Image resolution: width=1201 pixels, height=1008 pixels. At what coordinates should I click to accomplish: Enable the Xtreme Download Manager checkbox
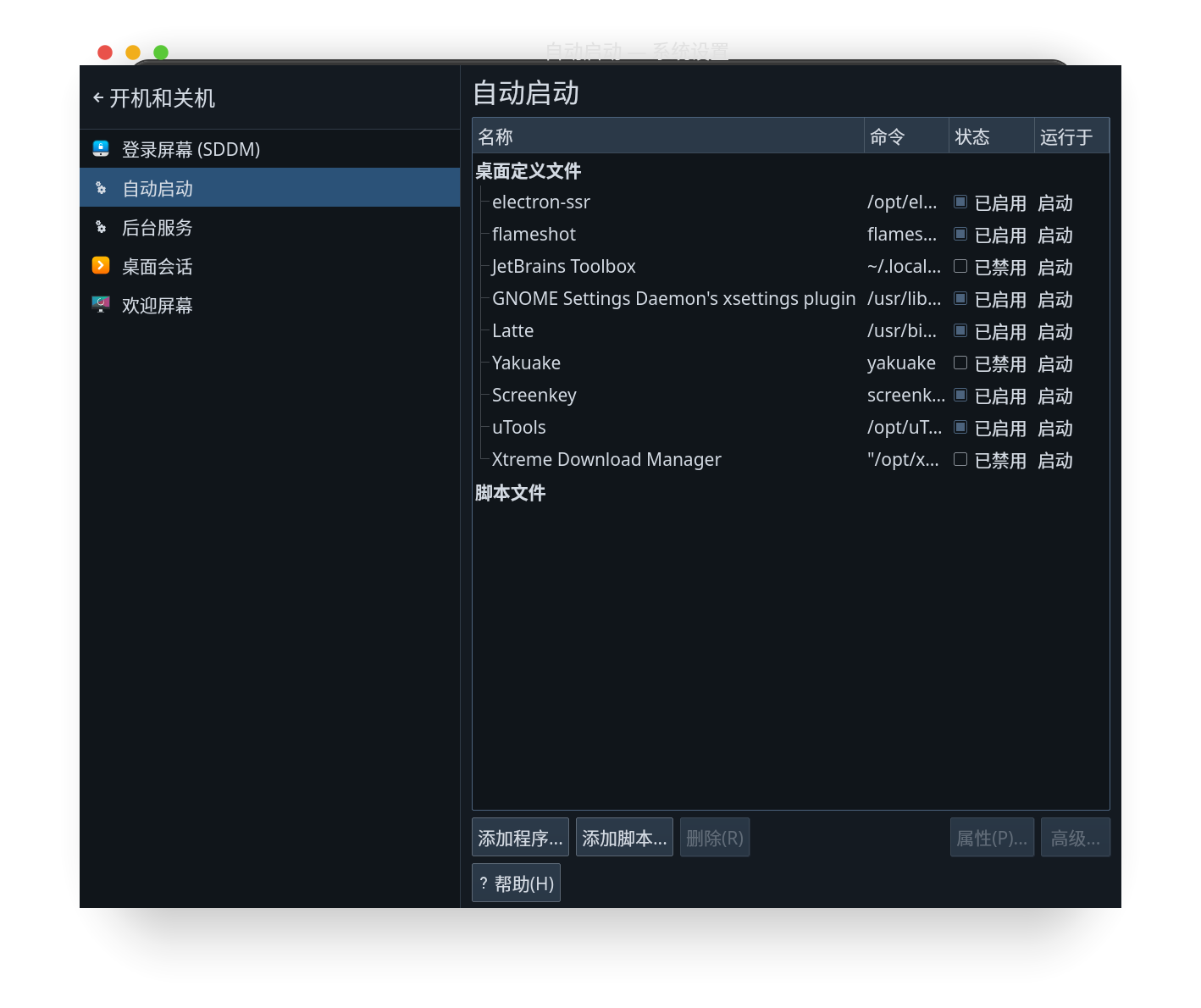click(x=960, y=459)
